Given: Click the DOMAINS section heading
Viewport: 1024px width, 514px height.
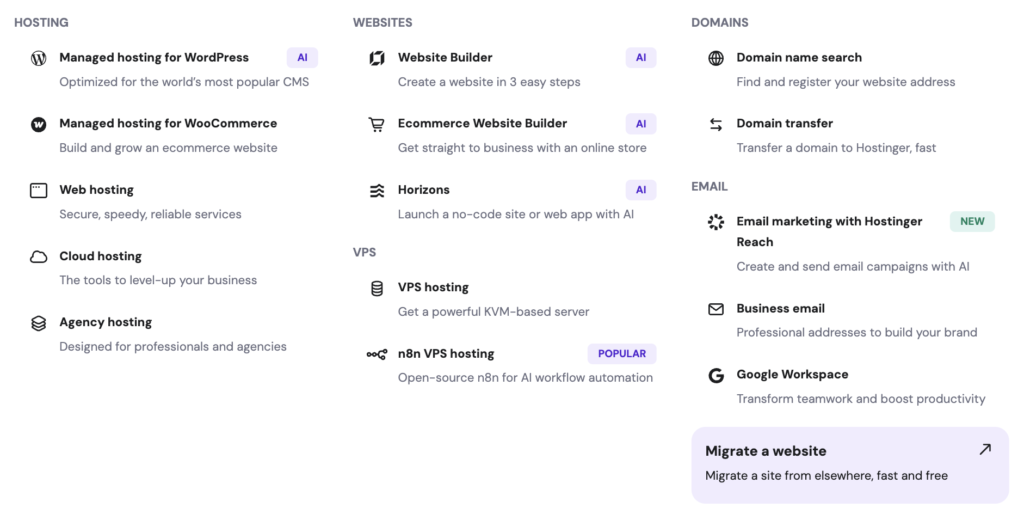Looking at the screenshot, I should (720, 22).
